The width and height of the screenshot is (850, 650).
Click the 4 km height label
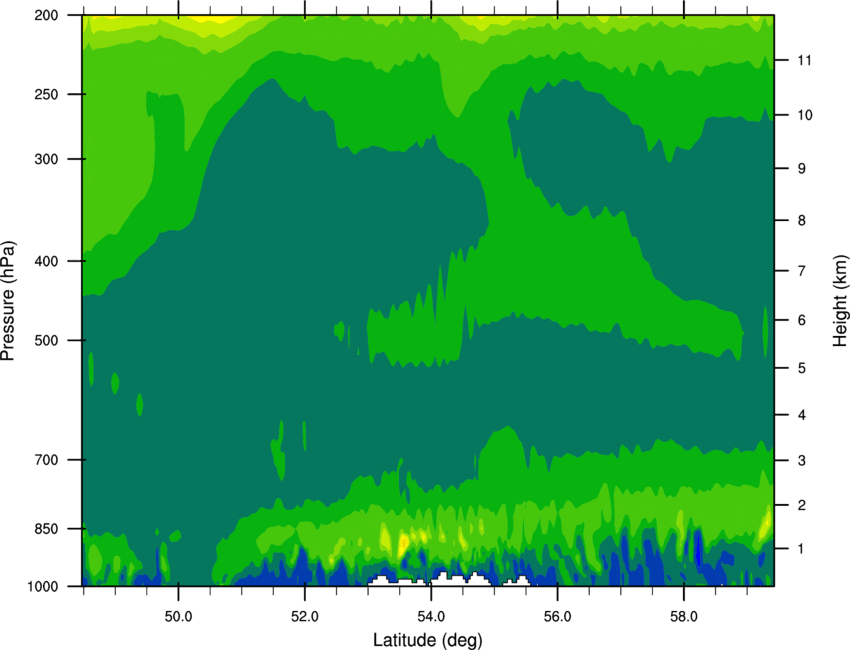click(x=802, y=415)
